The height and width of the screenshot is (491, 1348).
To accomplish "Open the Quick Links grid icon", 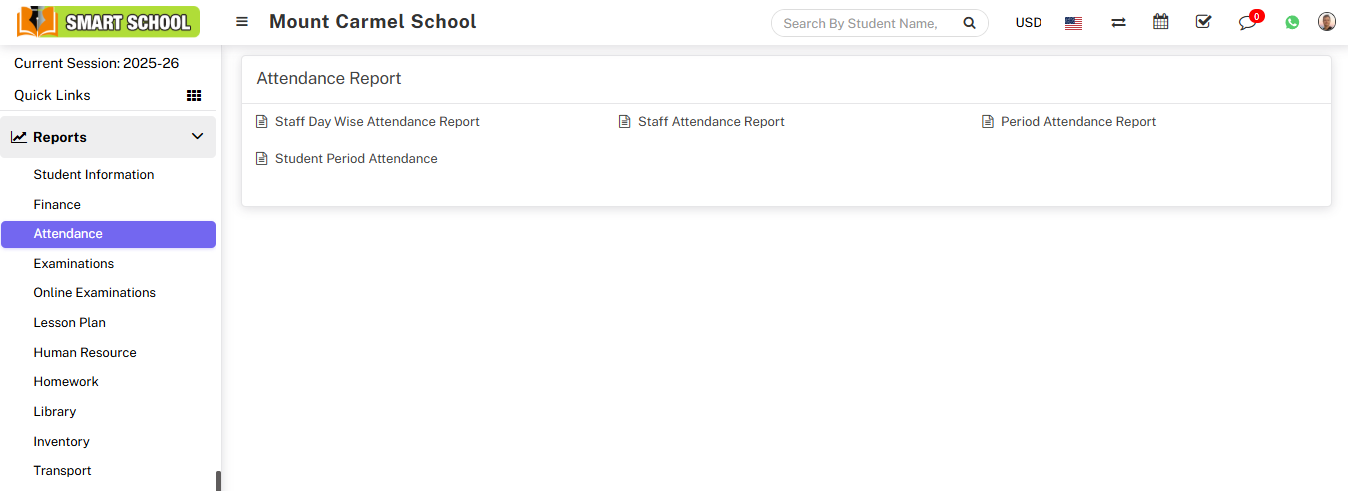I will pyautogui.click(x=194, y=96).
